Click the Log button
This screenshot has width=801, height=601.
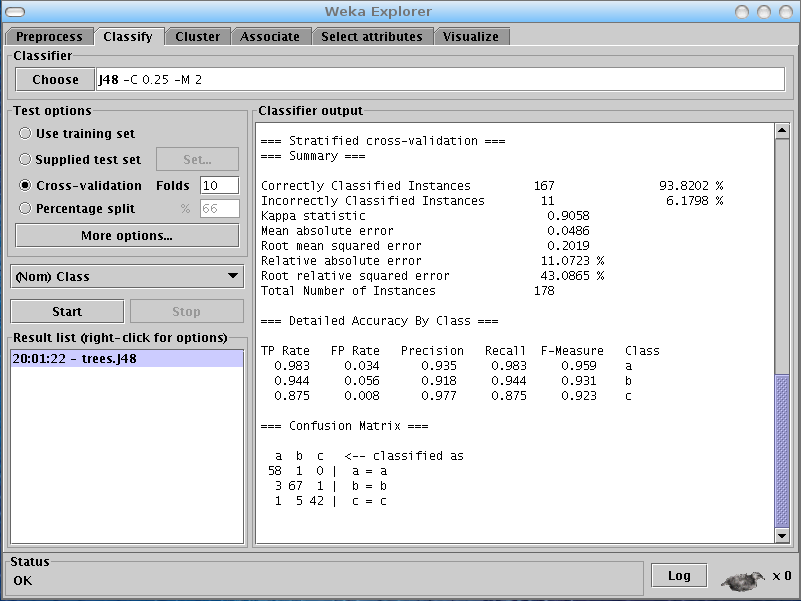pos(678,575)
